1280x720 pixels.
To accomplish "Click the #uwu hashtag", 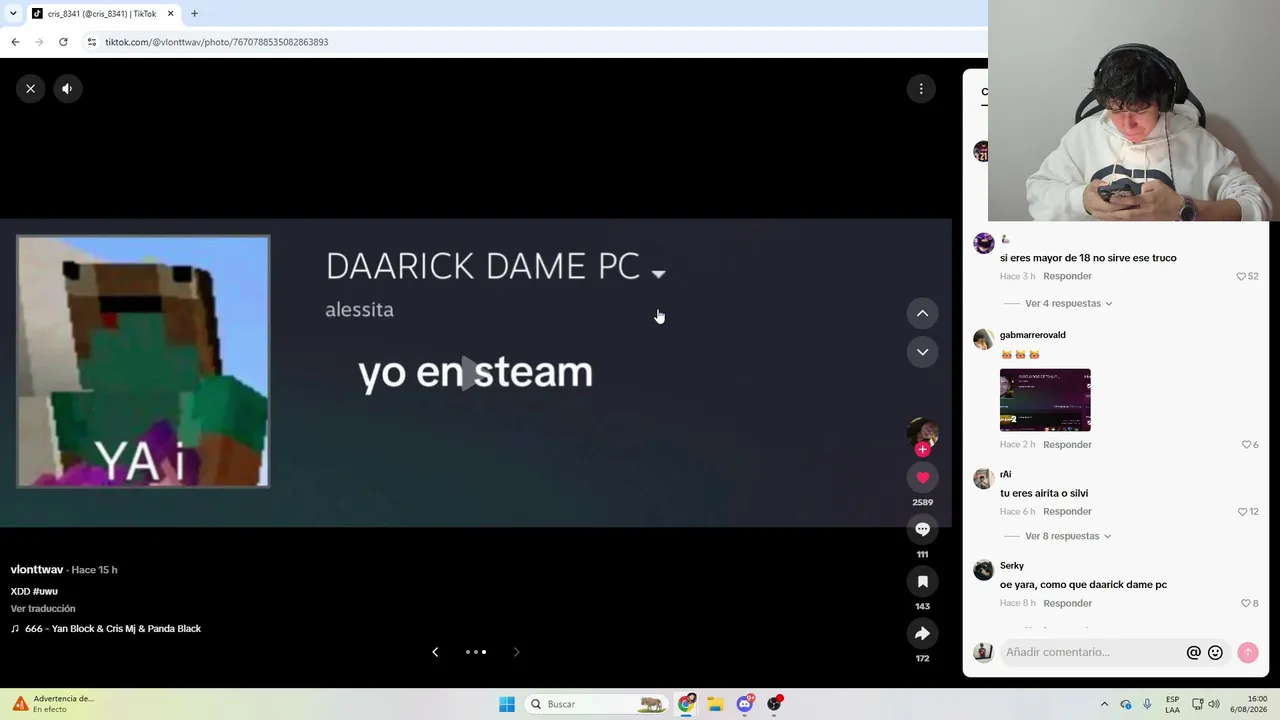I will point(45,591).
